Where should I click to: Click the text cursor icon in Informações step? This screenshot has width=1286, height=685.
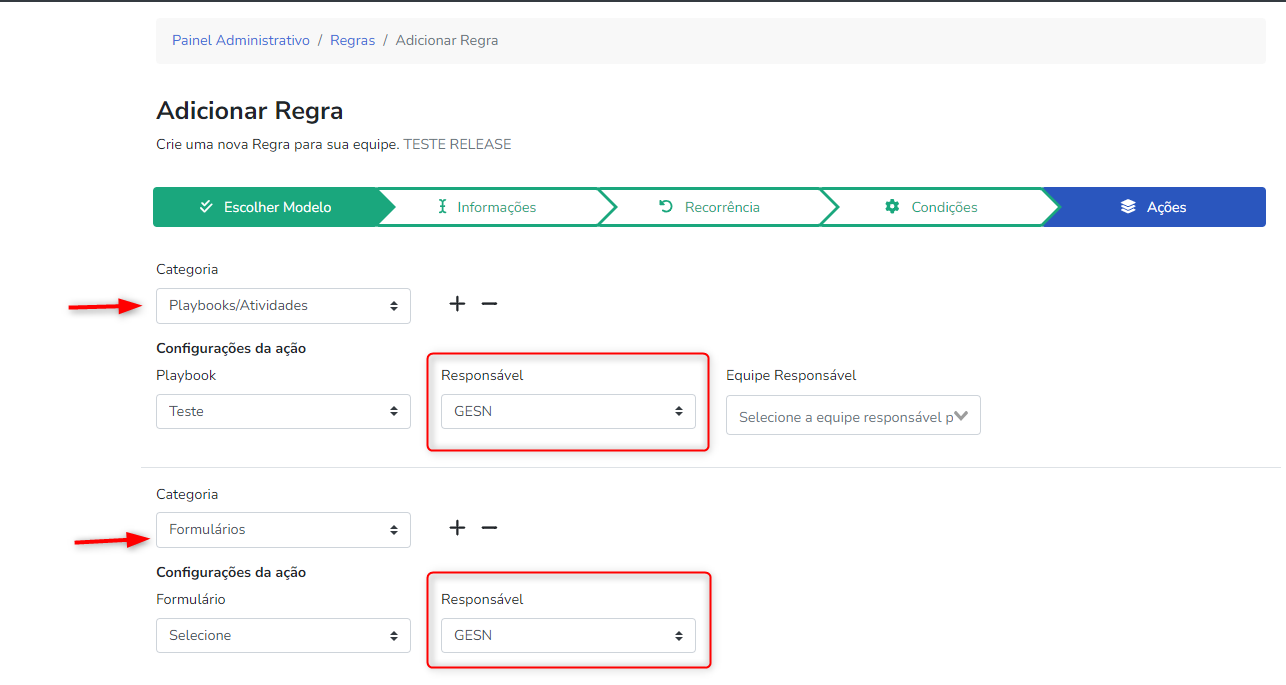[x=442, y=207]
